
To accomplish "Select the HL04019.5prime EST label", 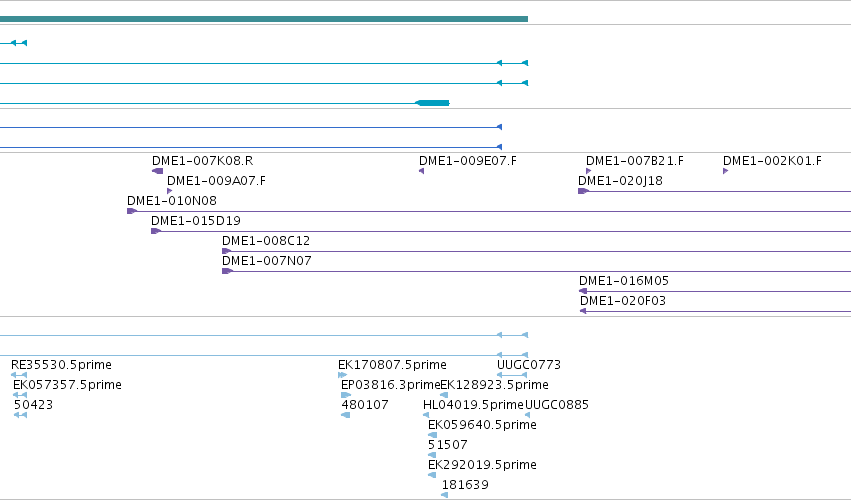I will coord(473,405).
